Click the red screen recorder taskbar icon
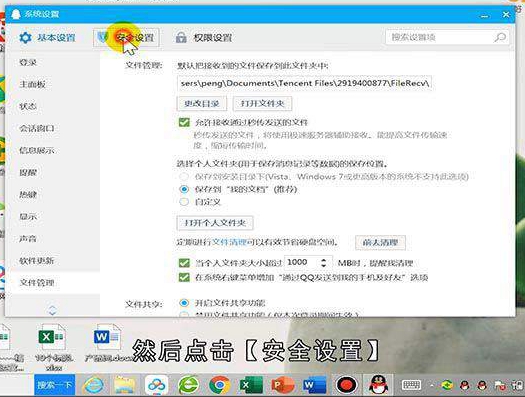Viewport: 525px width, 397px height. pos(347,386)
